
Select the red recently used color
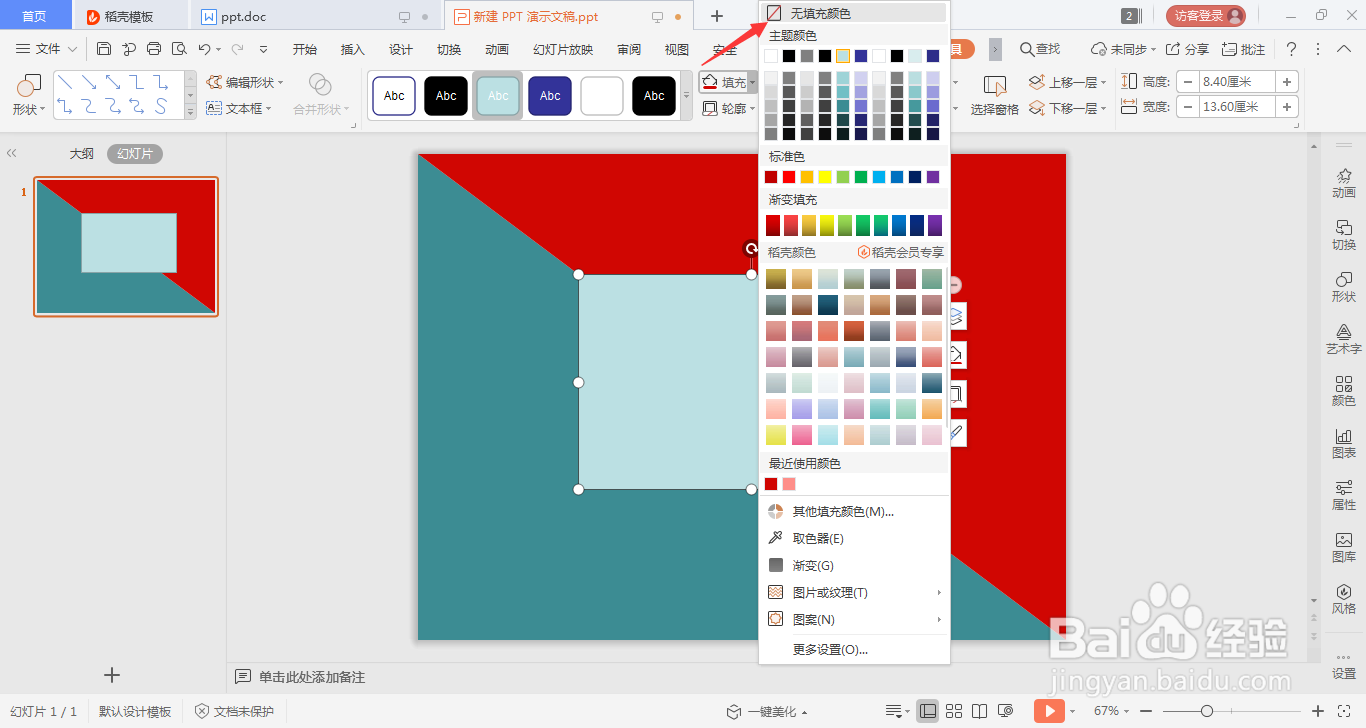point(771,484)
